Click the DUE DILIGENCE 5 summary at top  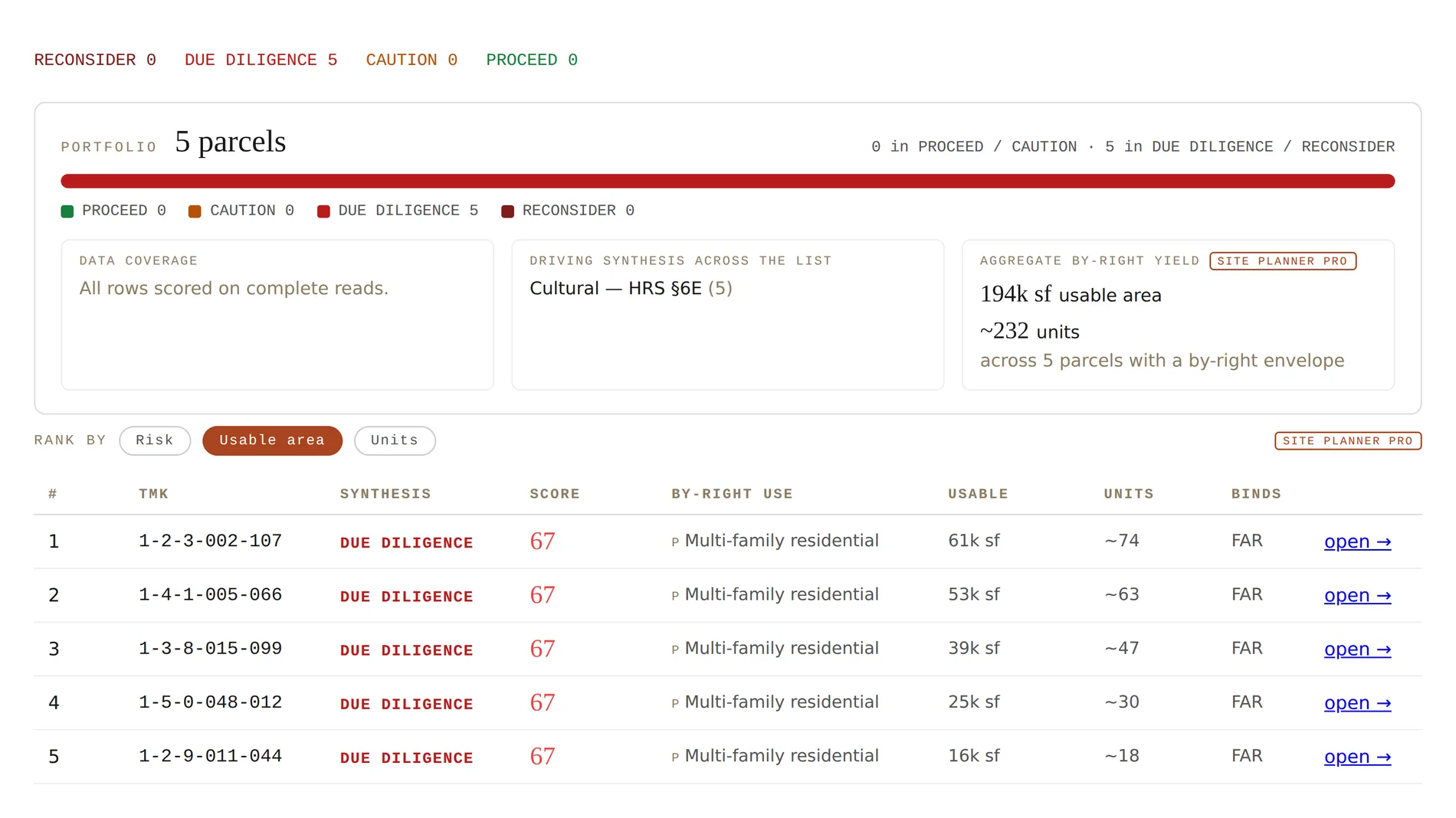coord(261,60)
